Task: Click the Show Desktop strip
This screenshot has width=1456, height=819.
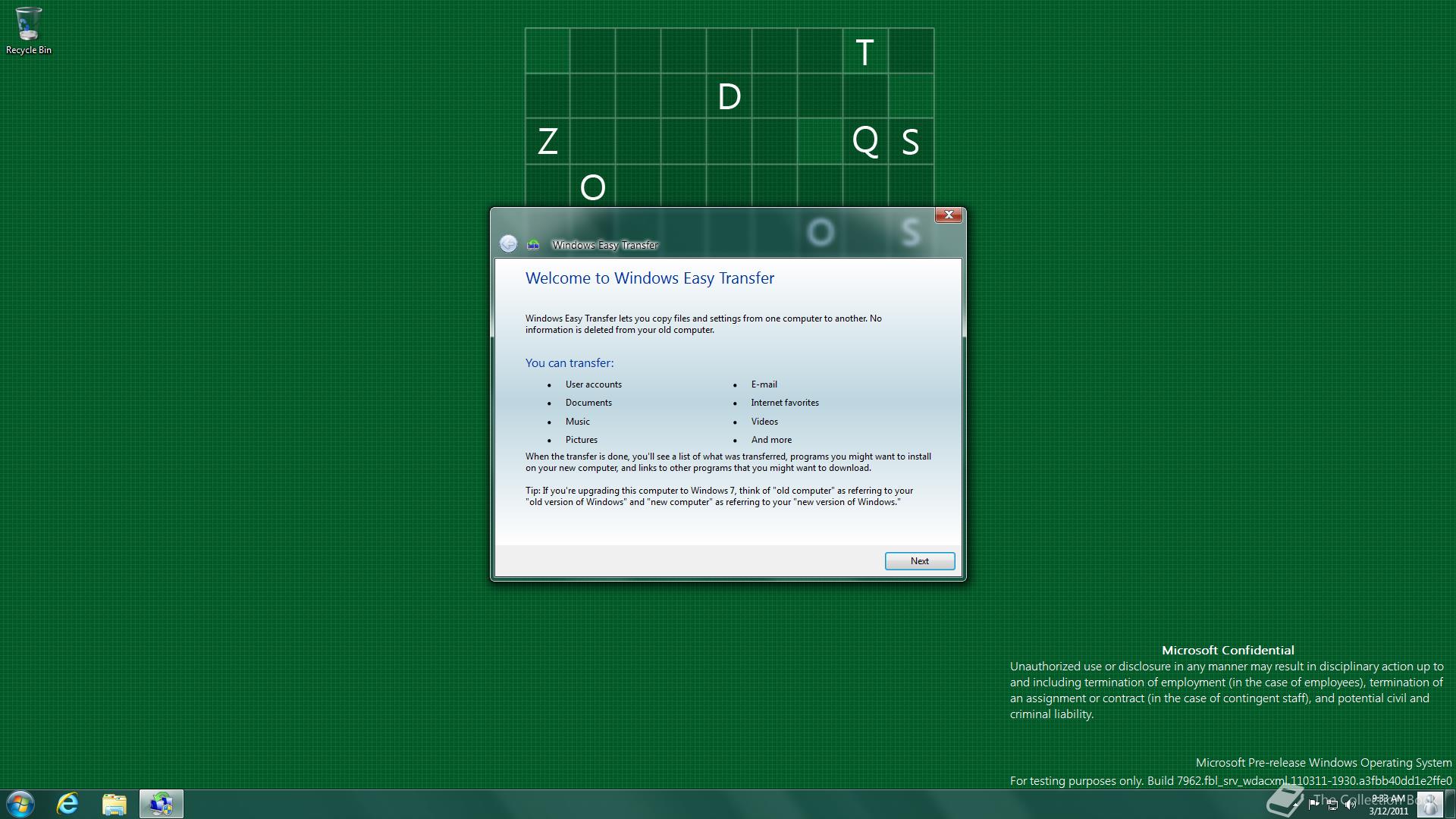Action: [1450, 805]
